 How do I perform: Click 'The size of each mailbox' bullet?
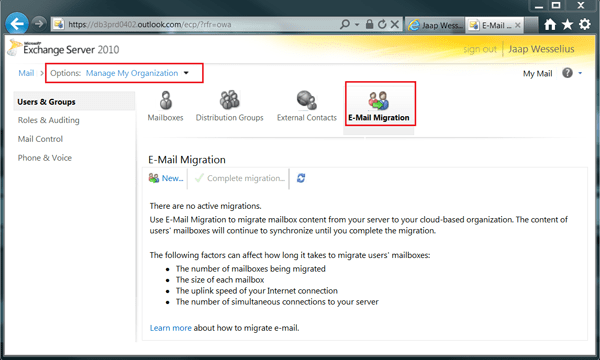tap(220, 280)
